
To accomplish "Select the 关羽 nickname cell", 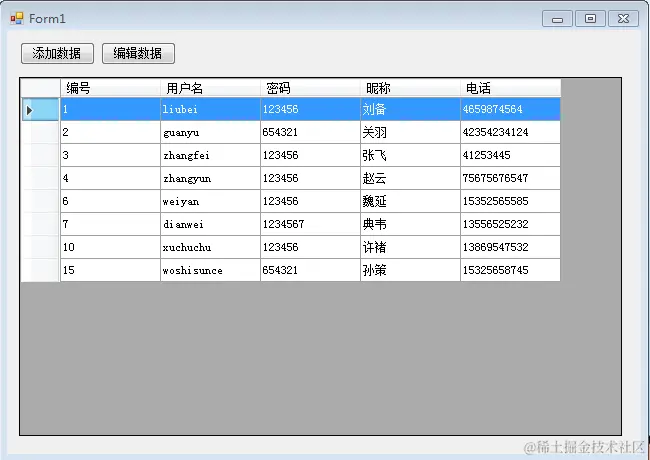I will tap(410, 133).
